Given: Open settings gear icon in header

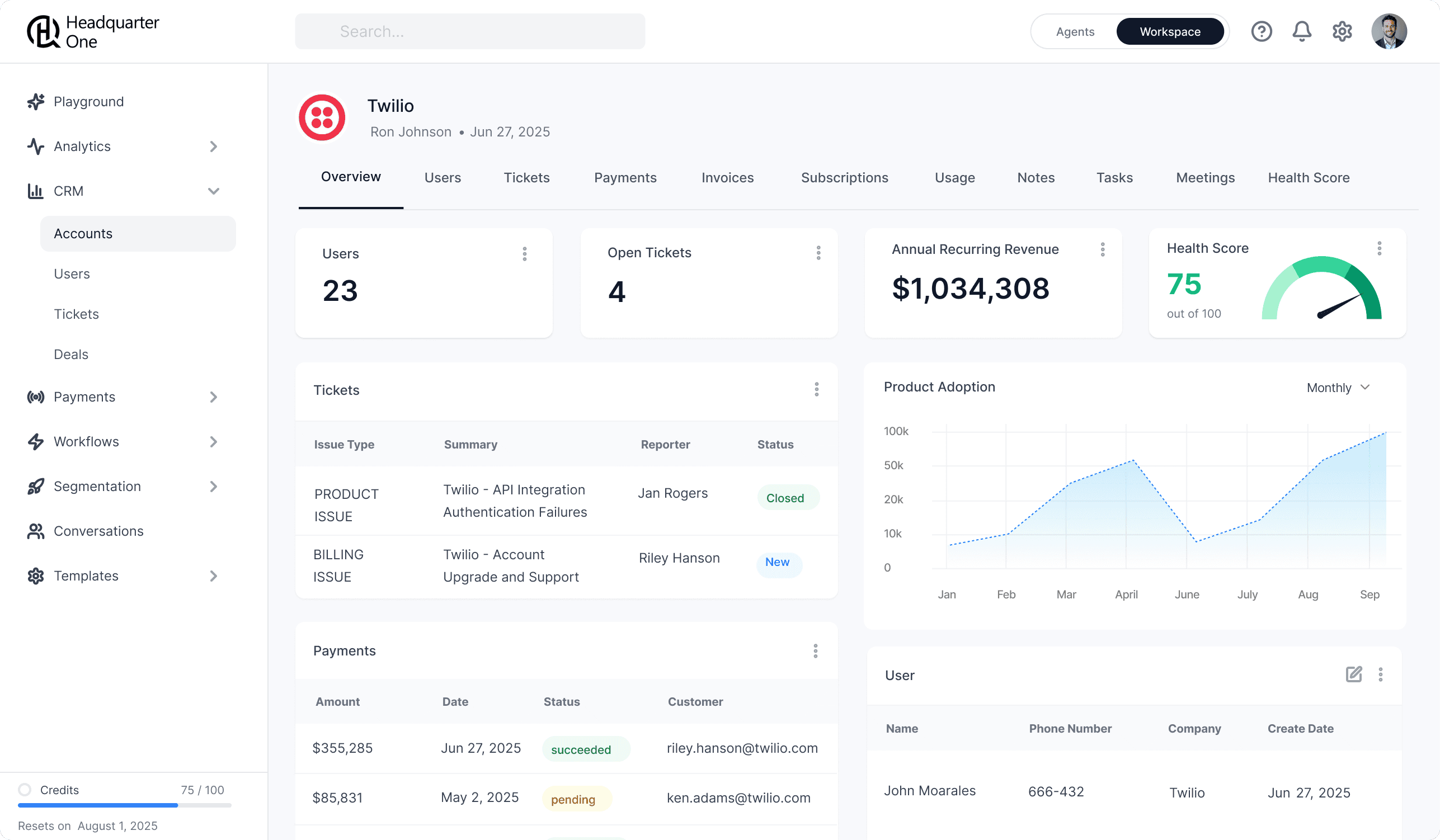Looking at the screenshot, I should 1342,31.
